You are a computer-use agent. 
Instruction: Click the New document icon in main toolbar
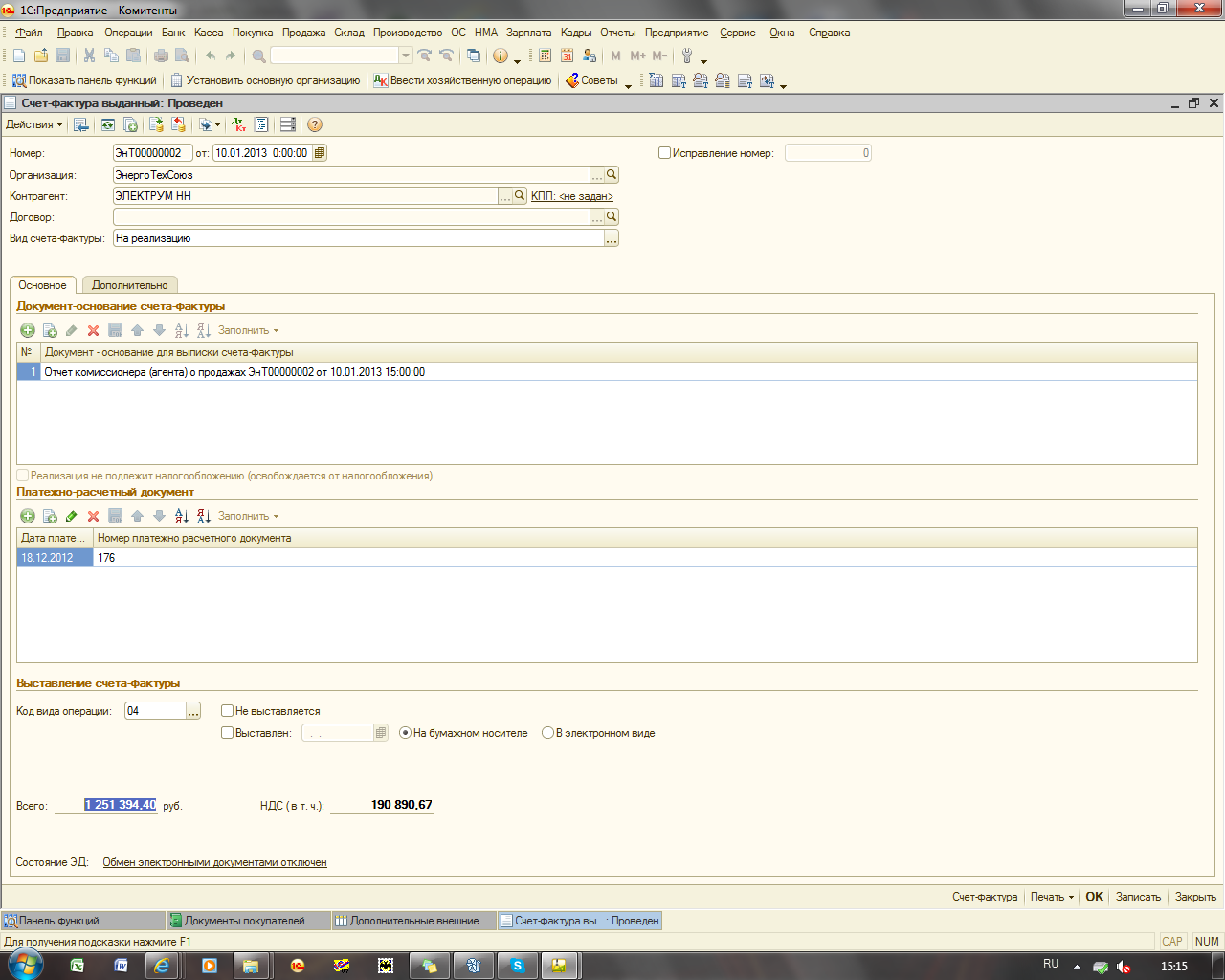pyautogui.click(x=19, y=56)
